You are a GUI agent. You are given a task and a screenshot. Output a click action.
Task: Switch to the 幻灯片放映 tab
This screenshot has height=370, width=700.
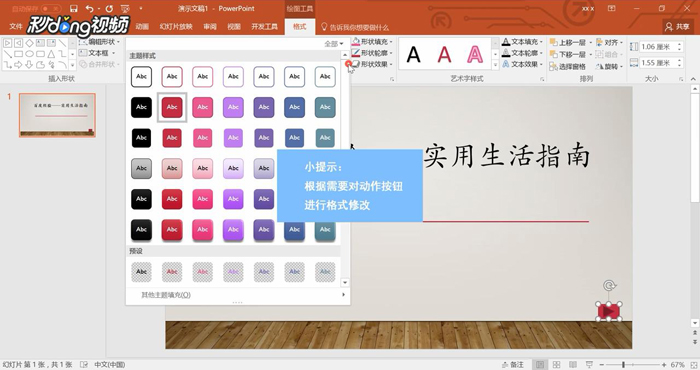coord(176,26)
